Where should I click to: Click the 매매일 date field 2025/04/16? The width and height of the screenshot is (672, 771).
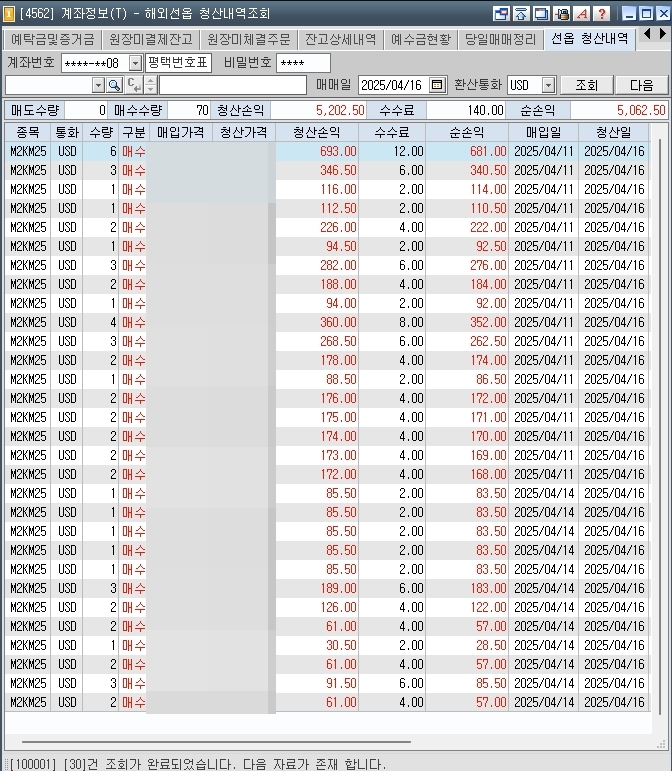[x=393, y=85]
